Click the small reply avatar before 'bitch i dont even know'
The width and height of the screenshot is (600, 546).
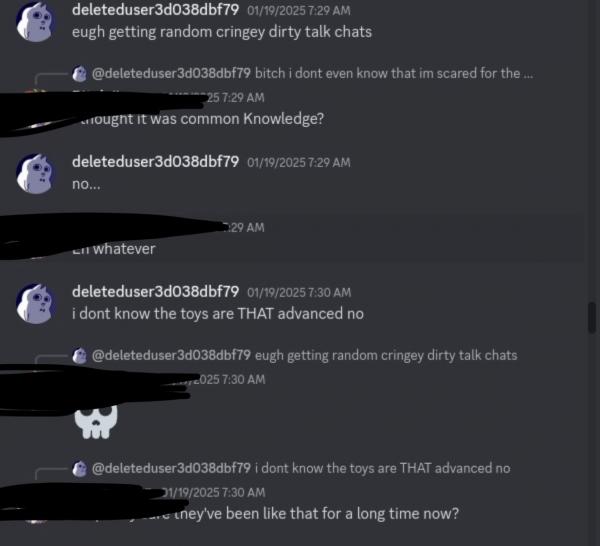click(80, 73)
